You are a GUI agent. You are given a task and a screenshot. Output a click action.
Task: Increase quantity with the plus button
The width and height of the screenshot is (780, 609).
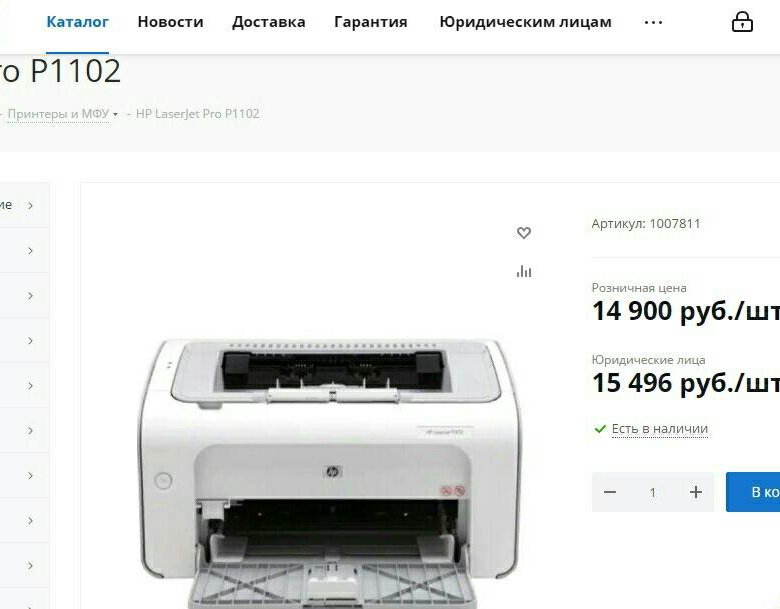coord(696,492)
